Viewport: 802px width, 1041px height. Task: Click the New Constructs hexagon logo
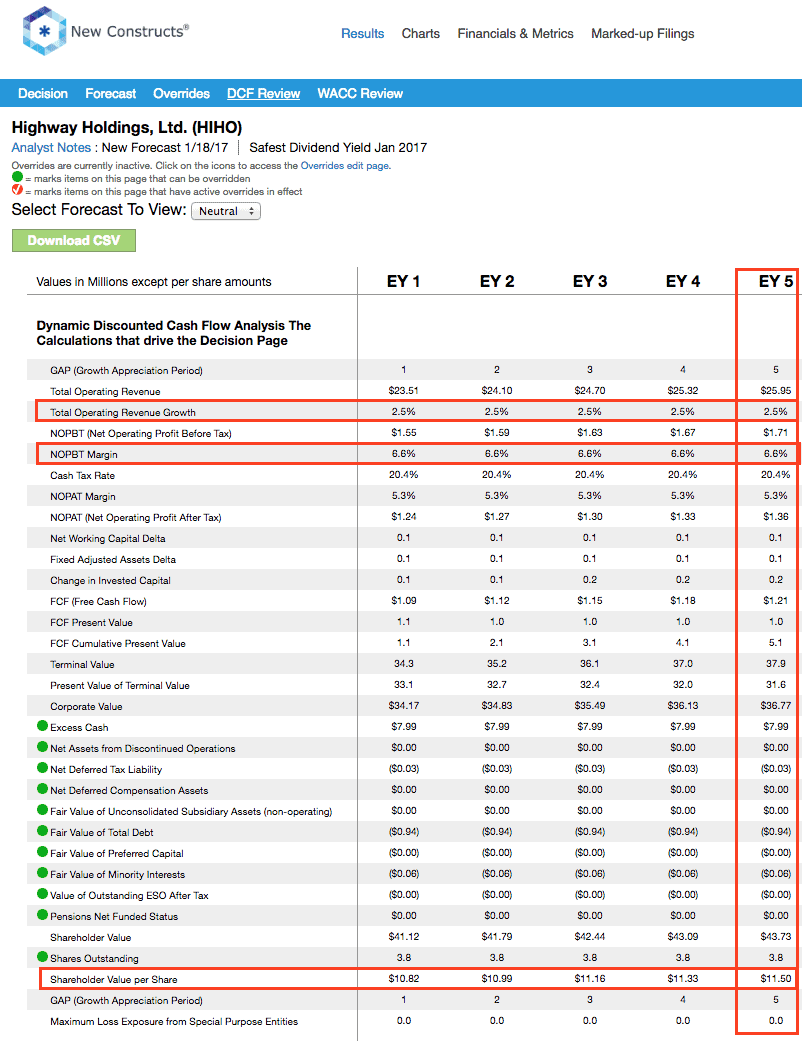[44, 31]
